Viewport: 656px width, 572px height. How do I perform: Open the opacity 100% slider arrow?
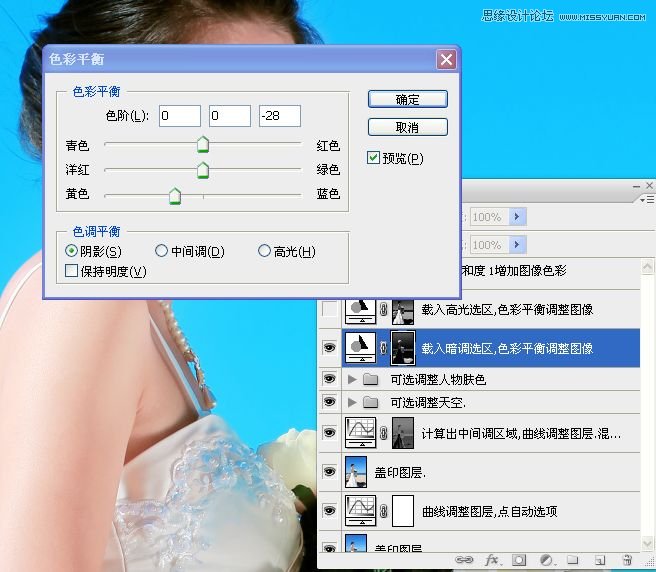518,217
